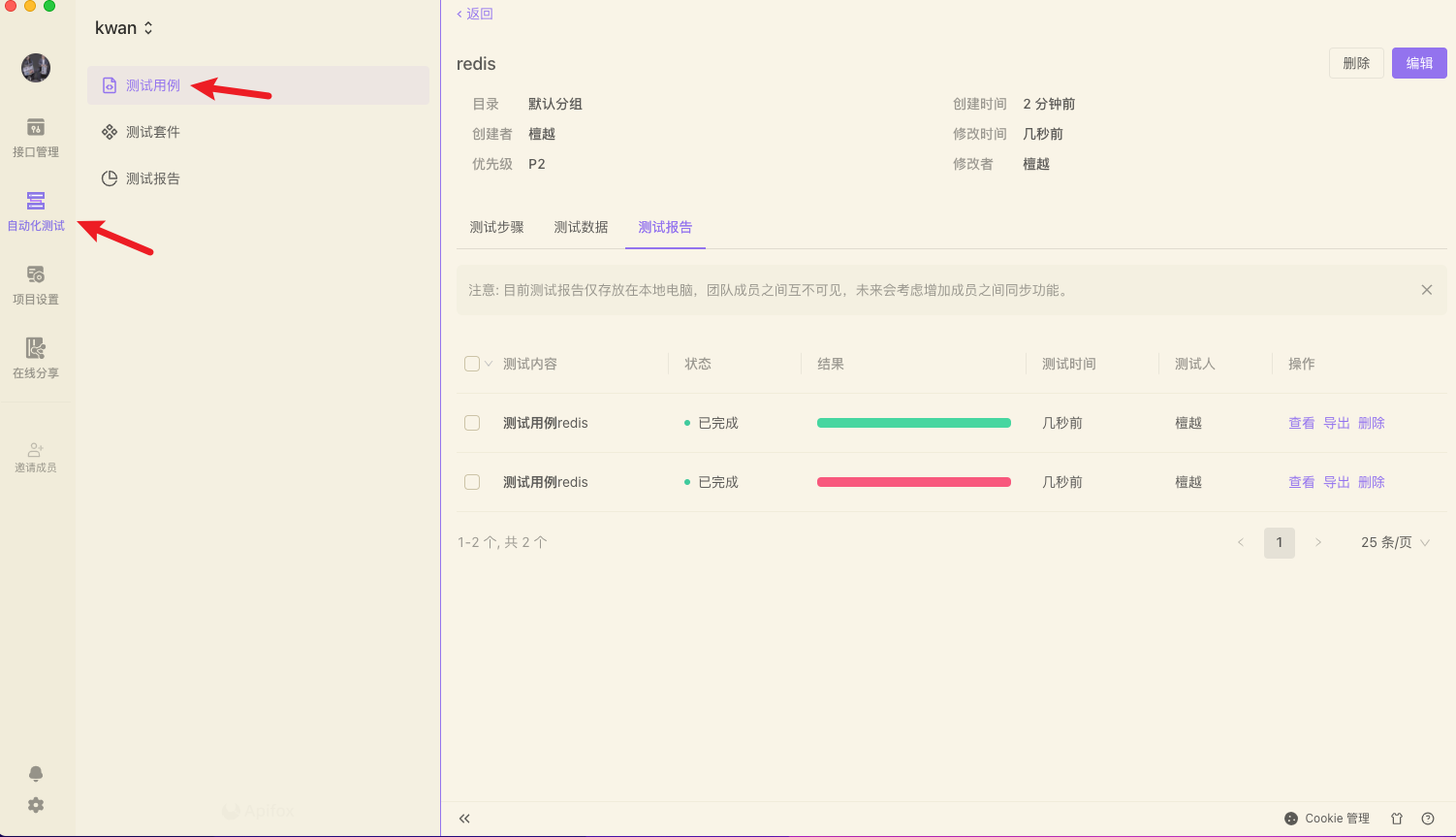Click the 测试内容 column header
1456x837 pixels.
tap(529, 364)
